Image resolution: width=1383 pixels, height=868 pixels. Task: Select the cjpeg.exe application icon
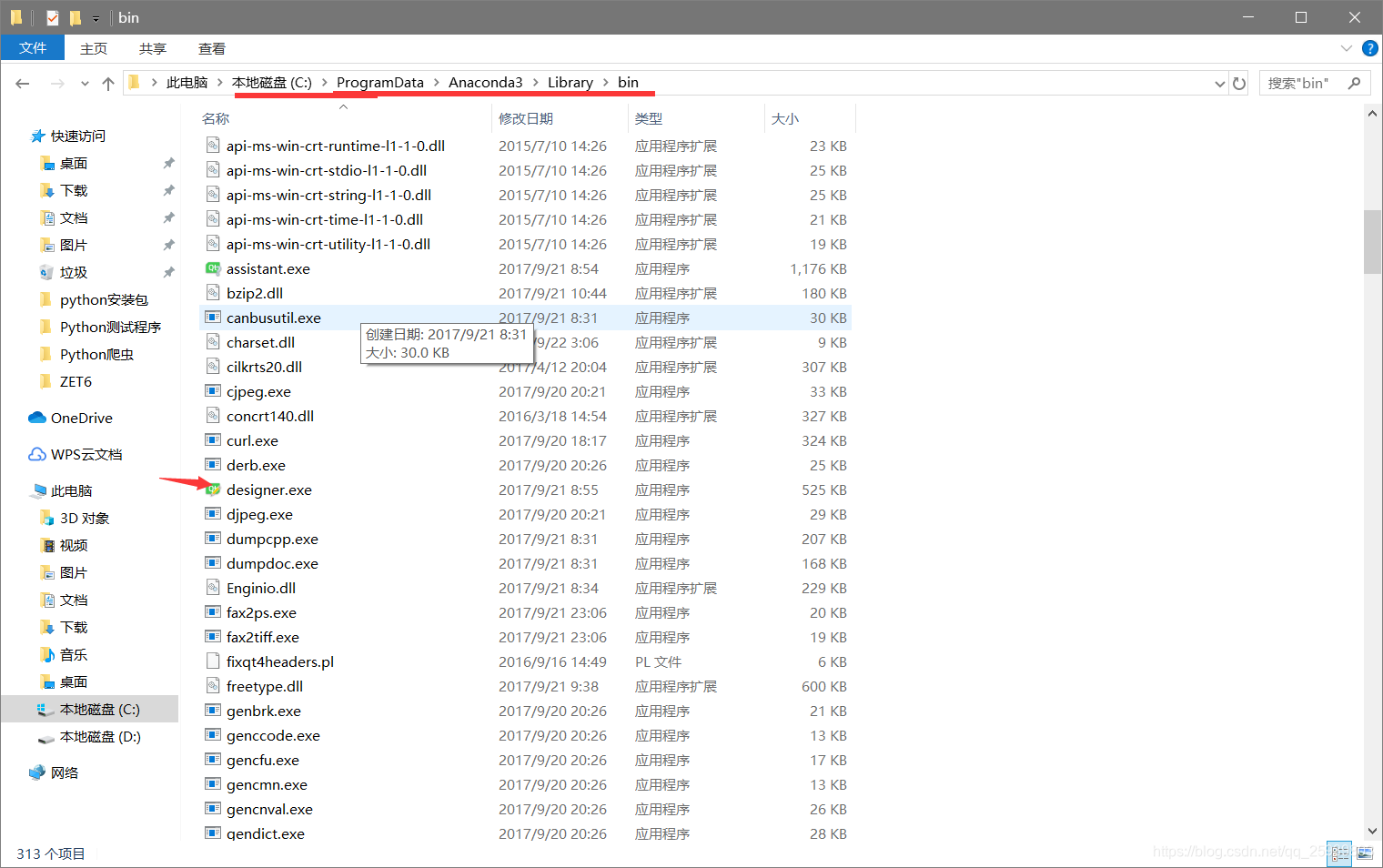pos(213,391)
